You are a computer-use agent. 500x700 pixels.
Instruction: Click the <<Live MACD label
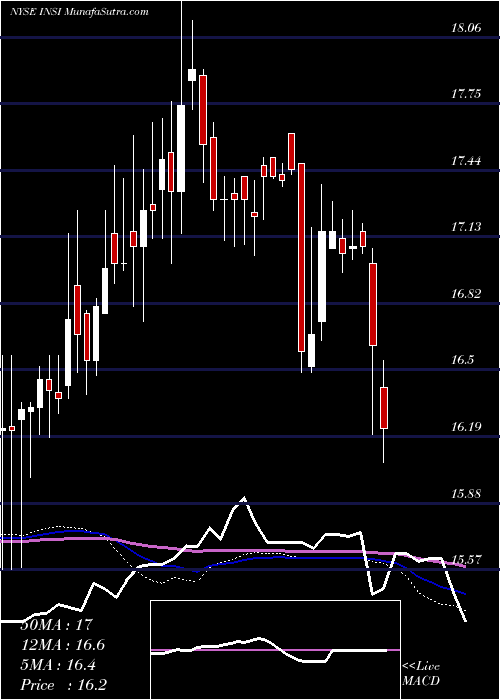421,674
